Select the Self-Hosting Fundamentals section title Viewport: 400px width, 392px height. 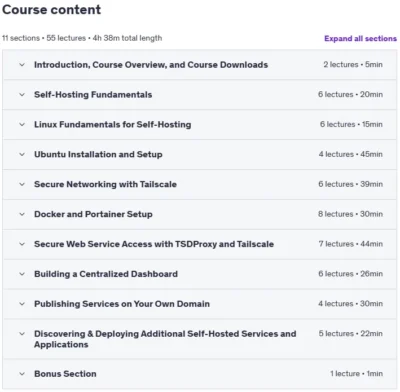point(93,95)
